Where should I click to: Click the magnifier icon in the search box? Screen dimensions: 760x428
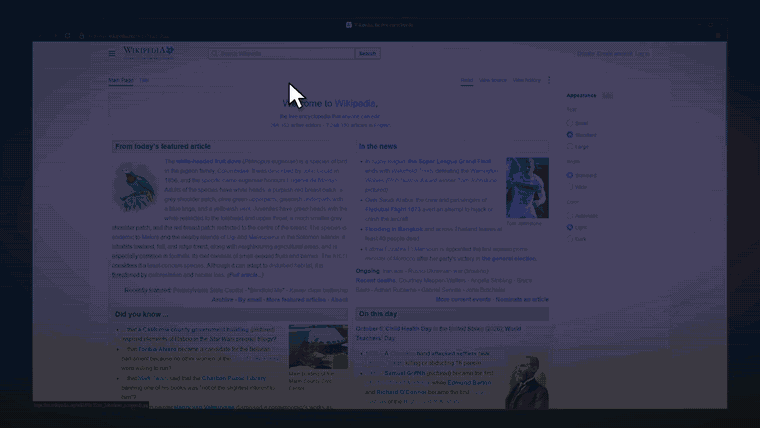[214, 54]
